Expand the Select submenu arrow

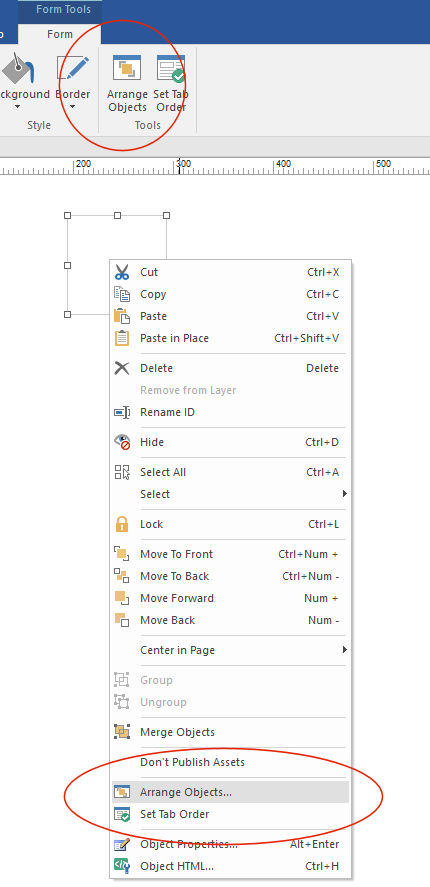(344, 494)
